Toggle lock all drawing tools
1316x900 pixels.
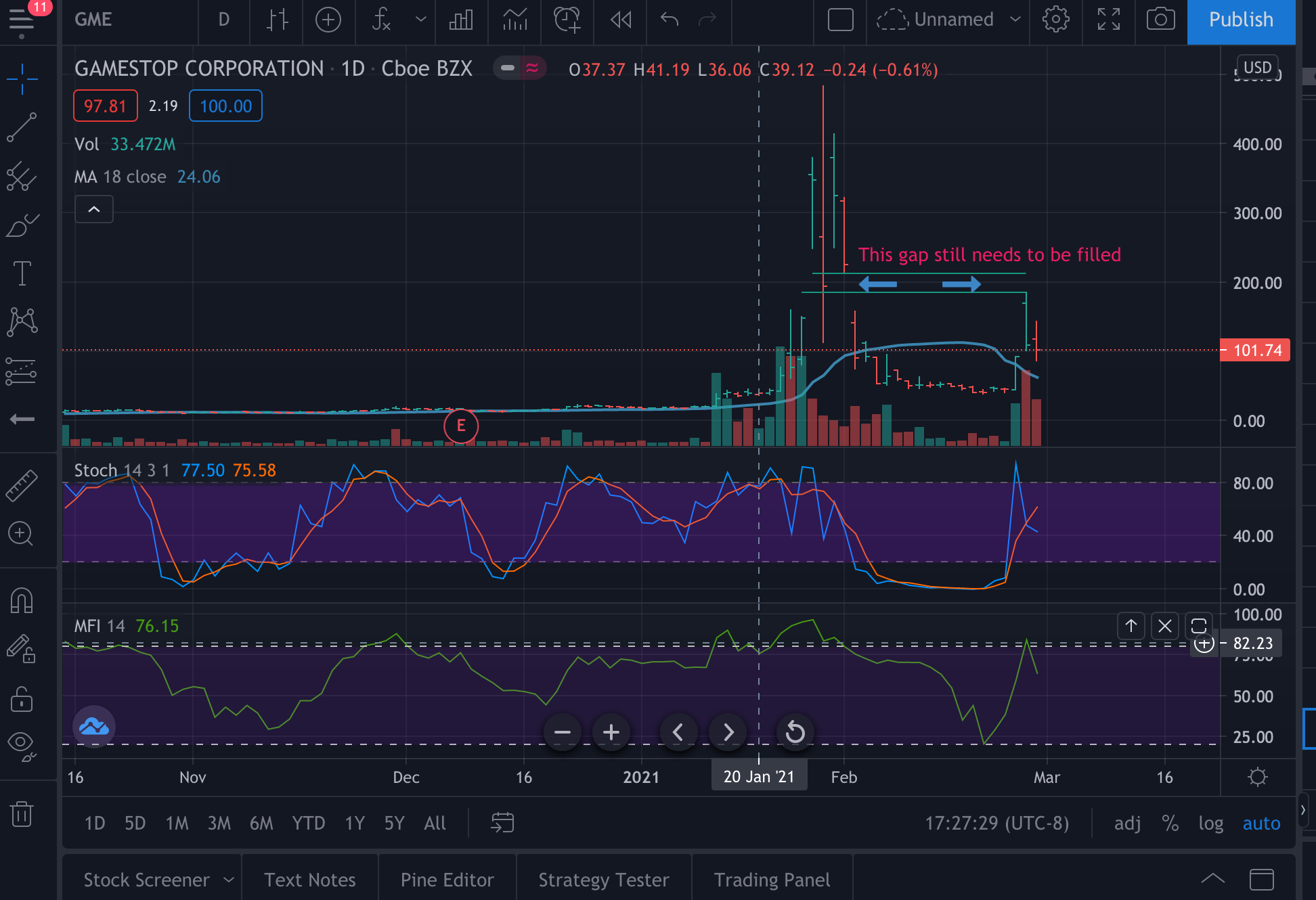(22, 699)
